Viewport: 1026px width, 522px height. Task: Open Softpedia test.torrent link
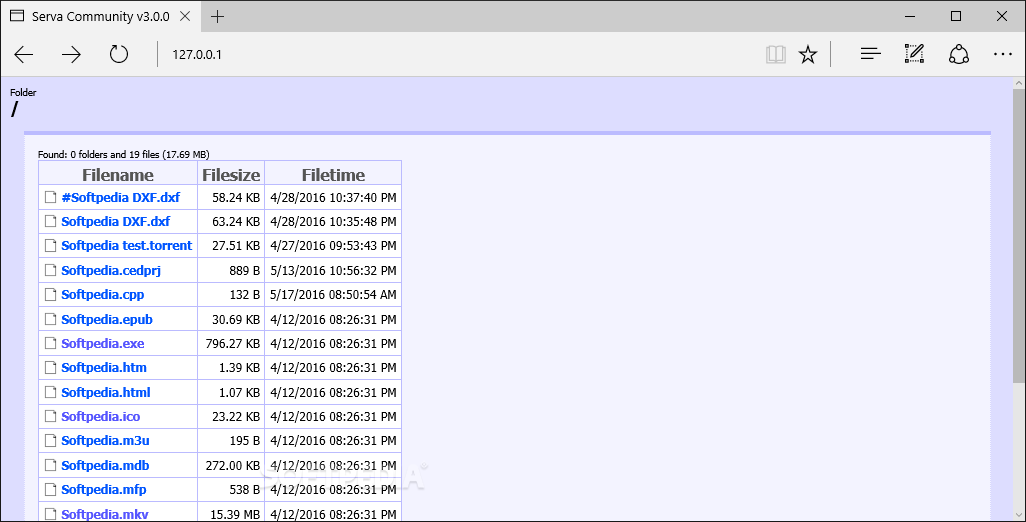127,246
